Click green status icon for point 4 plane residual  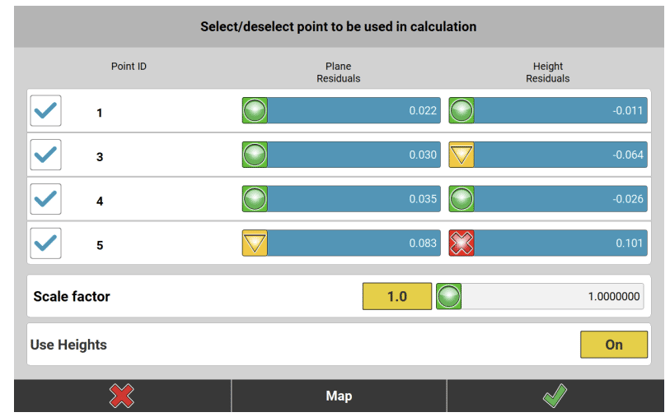255,199
